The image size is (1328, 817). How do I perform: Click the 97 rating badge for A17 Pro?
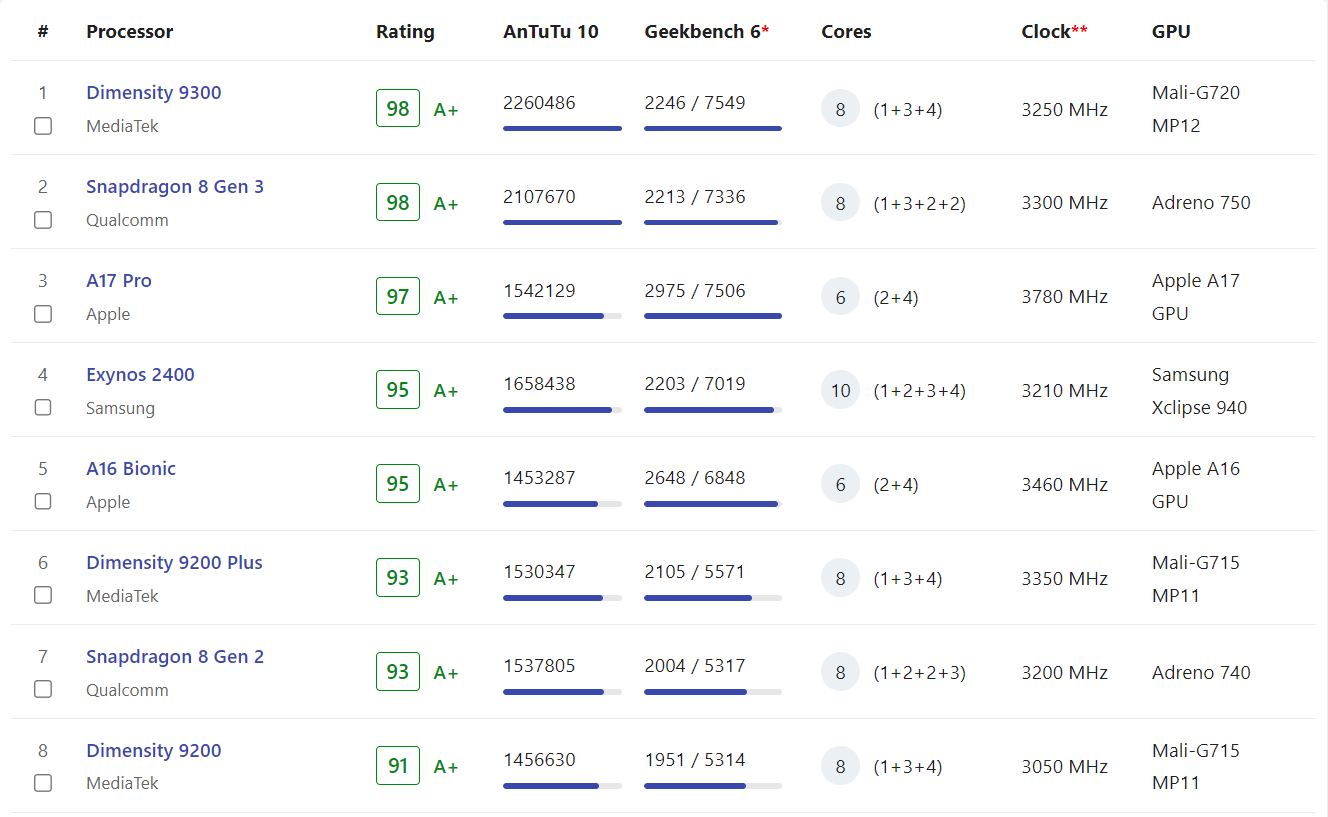(398, 297)
